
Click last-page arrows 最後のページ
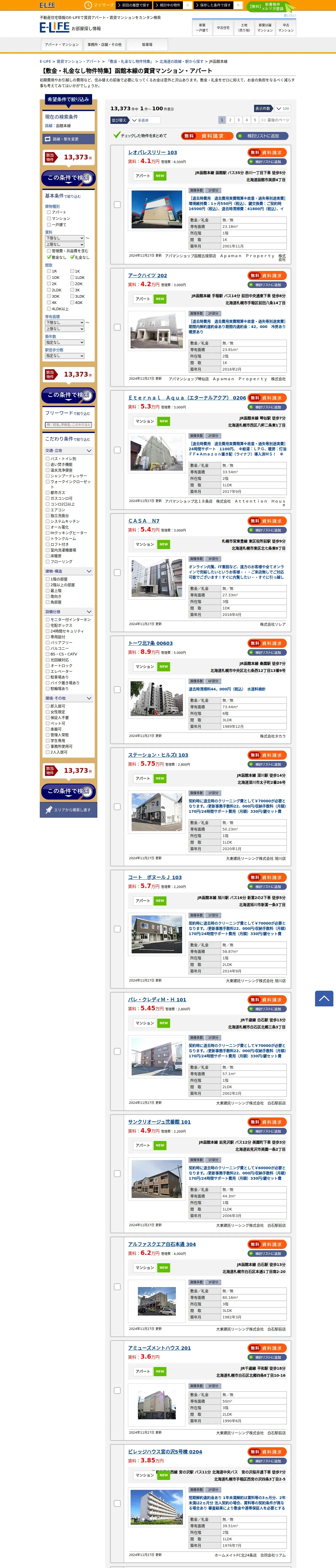point(275,120)
